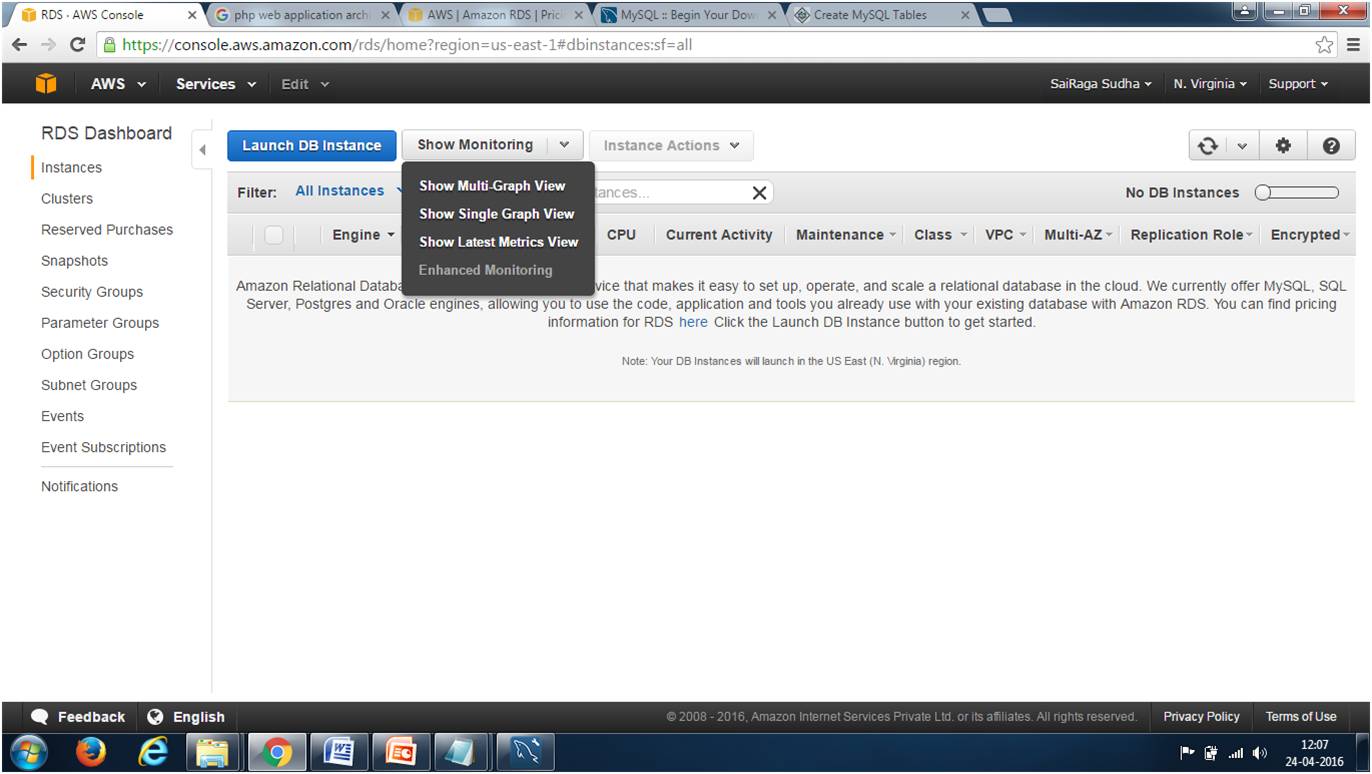Click the volume icon in system tray
The width and height of the screenshot is (1372, 774).
[1259, 753]
